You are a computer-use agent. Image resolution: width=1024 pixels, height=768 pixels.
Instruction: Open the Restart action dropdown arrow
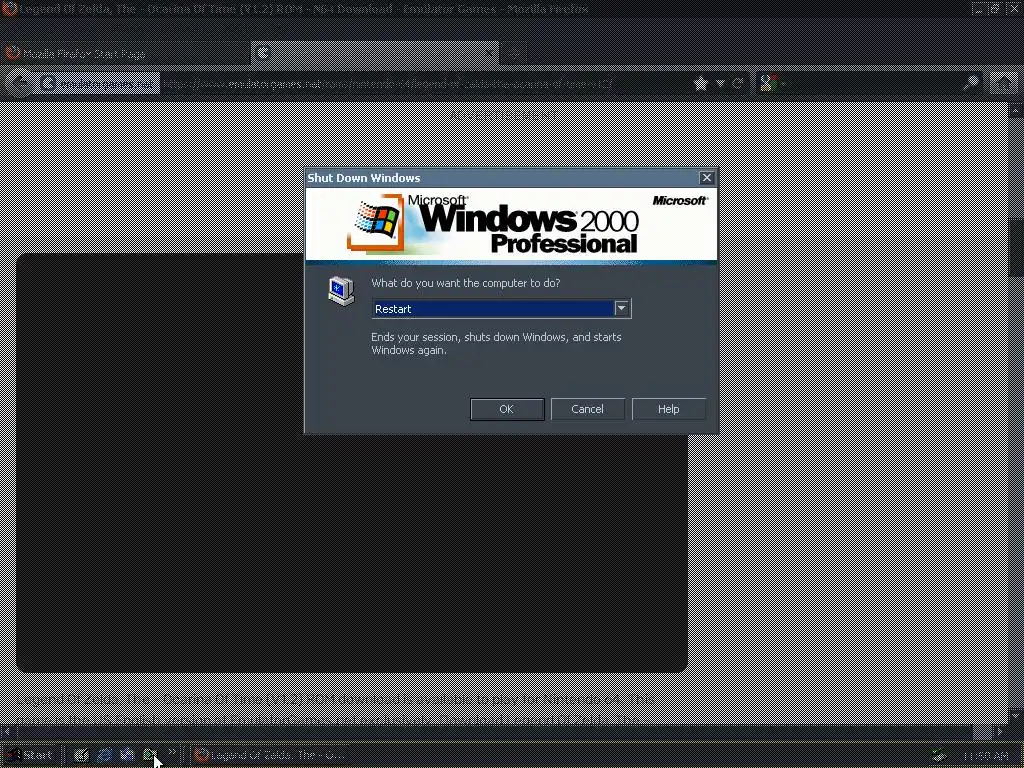tap(622, 308)
